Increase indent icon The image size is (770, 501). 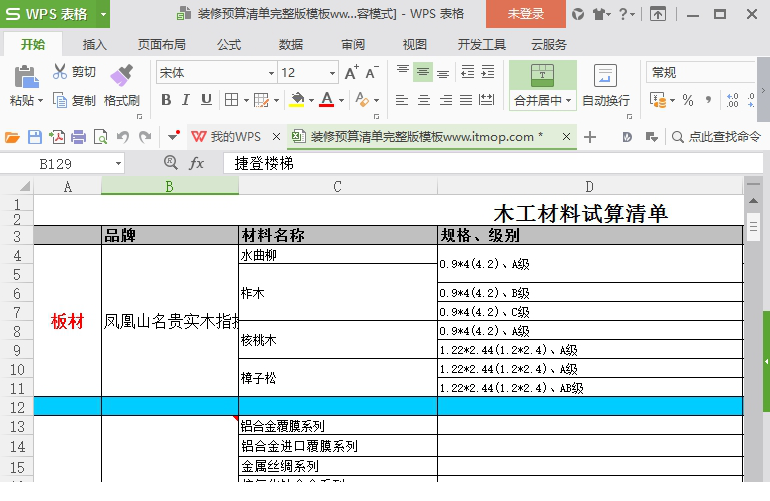pos(488,72)
